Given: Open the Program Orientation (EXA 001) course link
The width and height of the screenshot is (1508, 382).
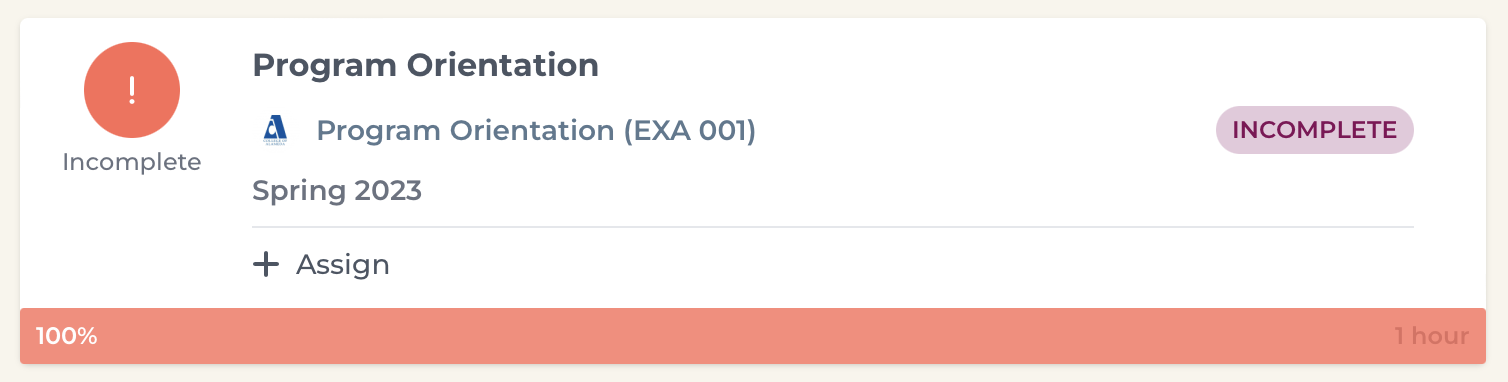Looking at the screenshot, I should [536, 130].
